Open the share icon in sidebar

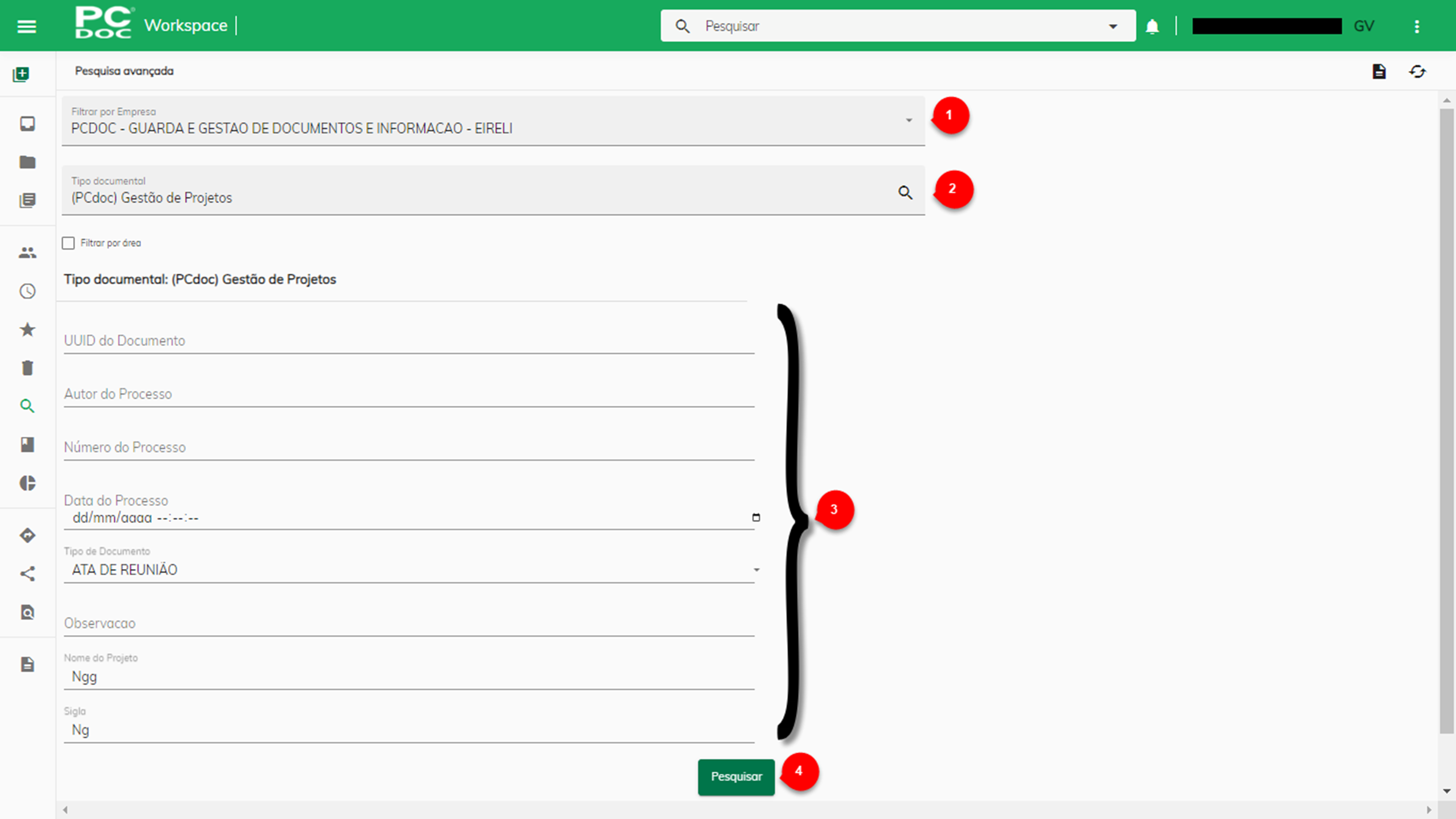[x=27, y=574]
